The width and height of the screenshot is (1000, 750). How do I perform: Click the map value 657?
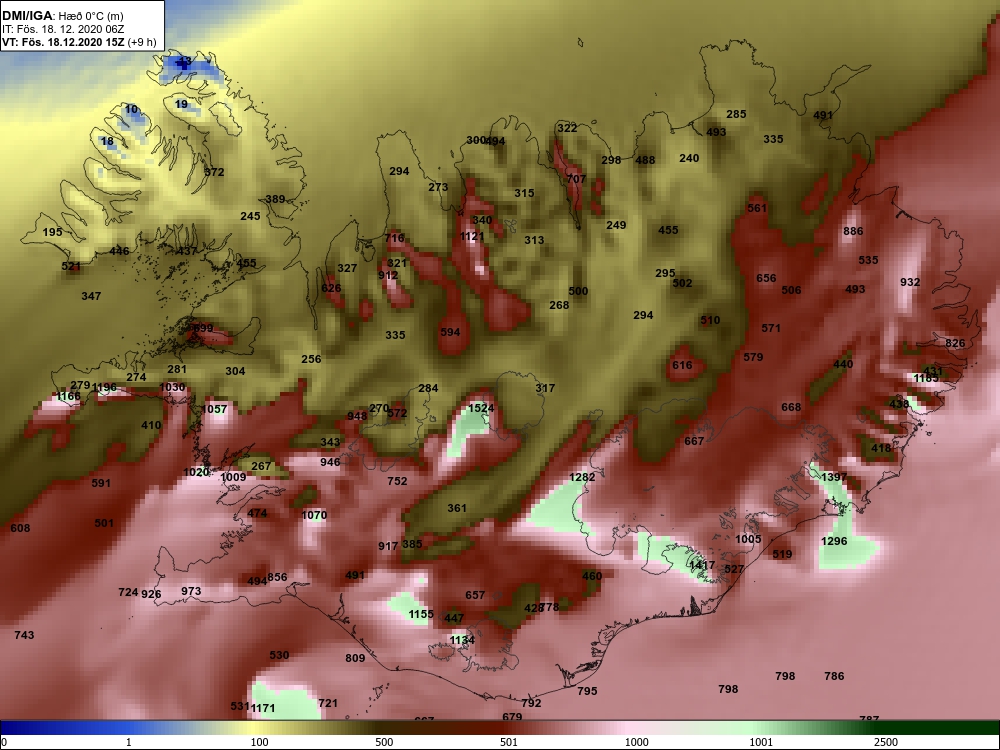(475, 595)
